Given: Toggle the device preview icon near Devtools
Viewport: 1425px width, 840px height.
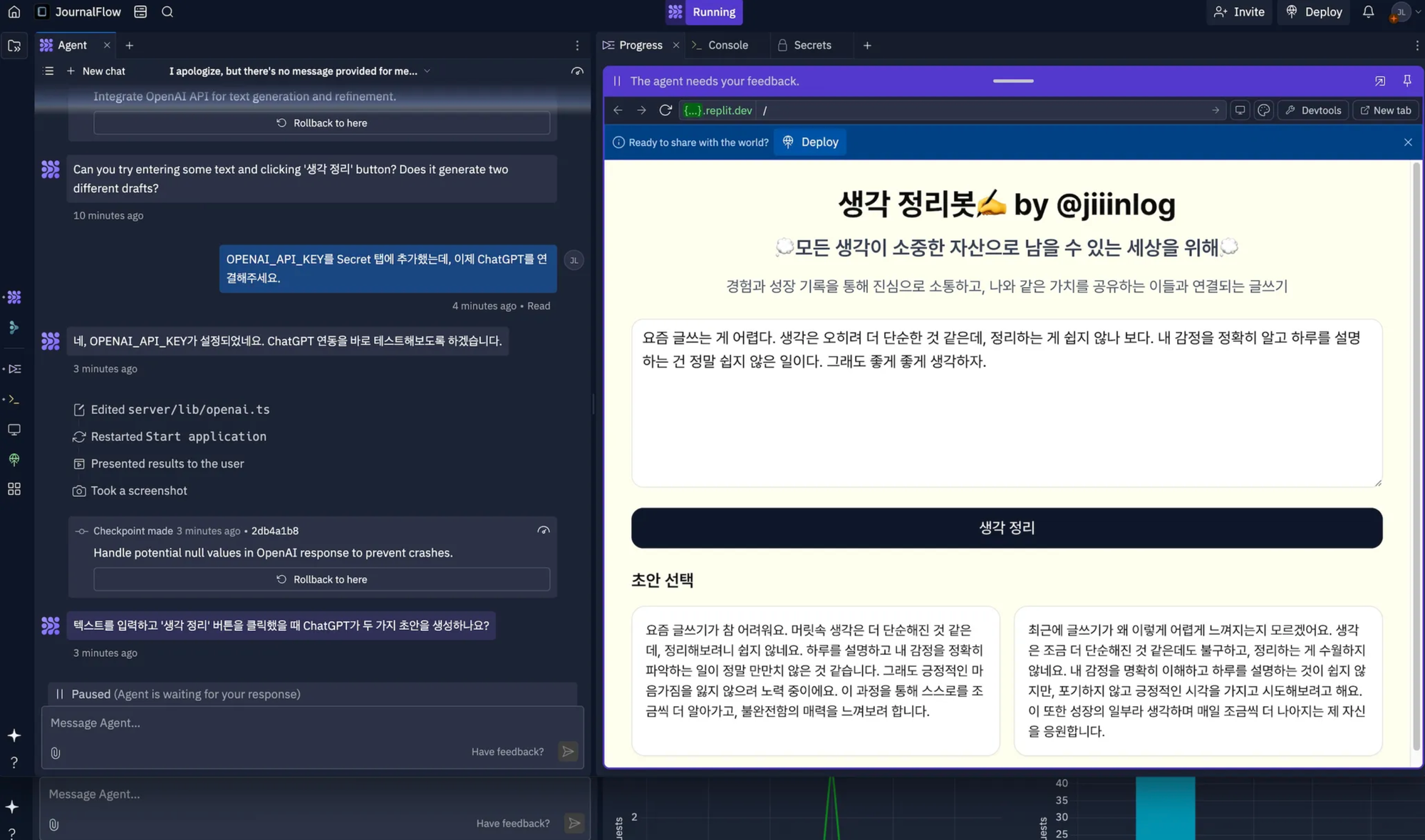Looking at the screenshot, I should (1240, 110).
